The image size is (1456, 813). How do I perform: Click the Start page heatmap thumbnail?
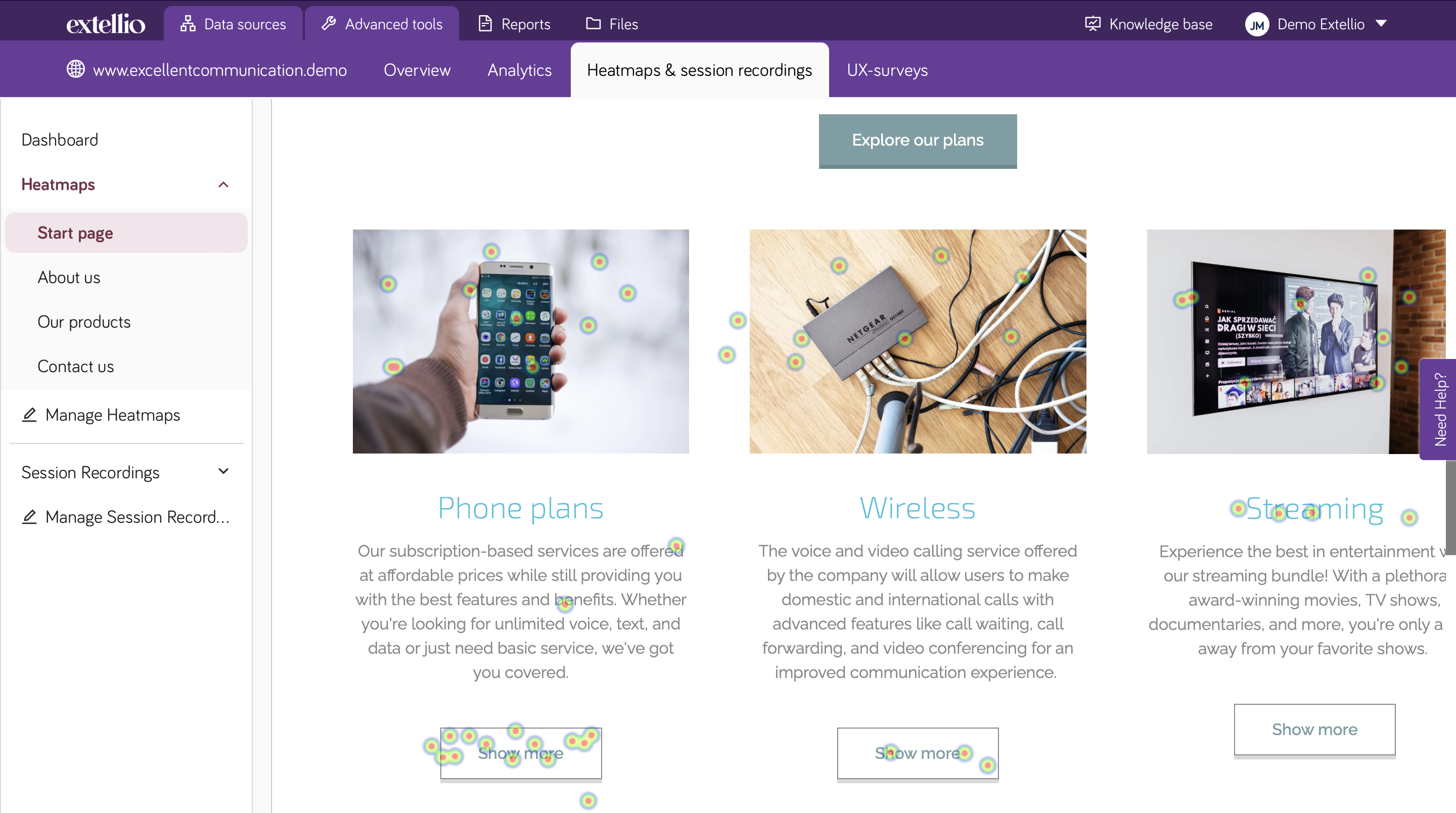pos(75,232)
